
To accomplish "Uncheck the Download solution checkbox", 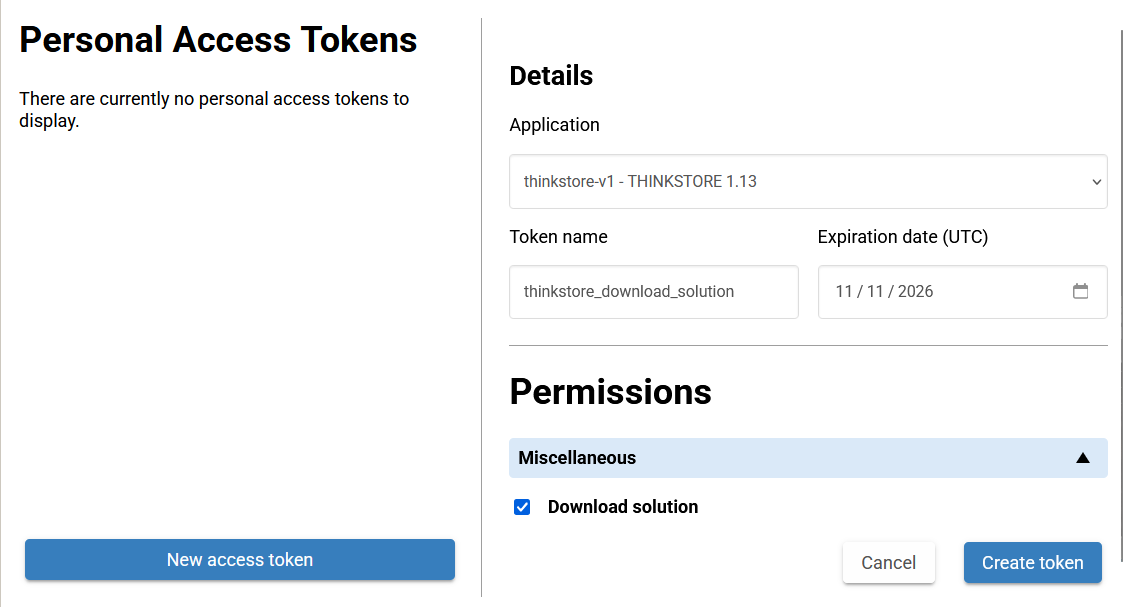I will [522, 507].
